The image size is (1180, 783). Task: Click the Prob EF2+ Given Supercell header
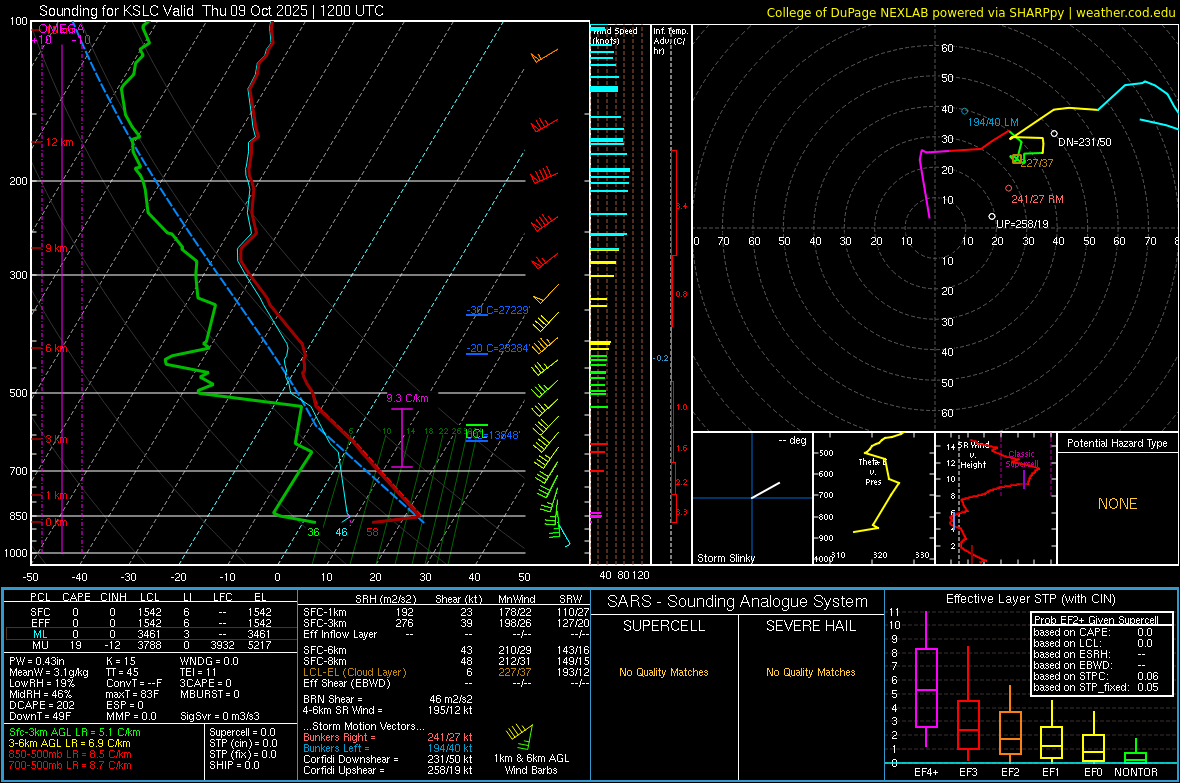tap(1096, 620)
